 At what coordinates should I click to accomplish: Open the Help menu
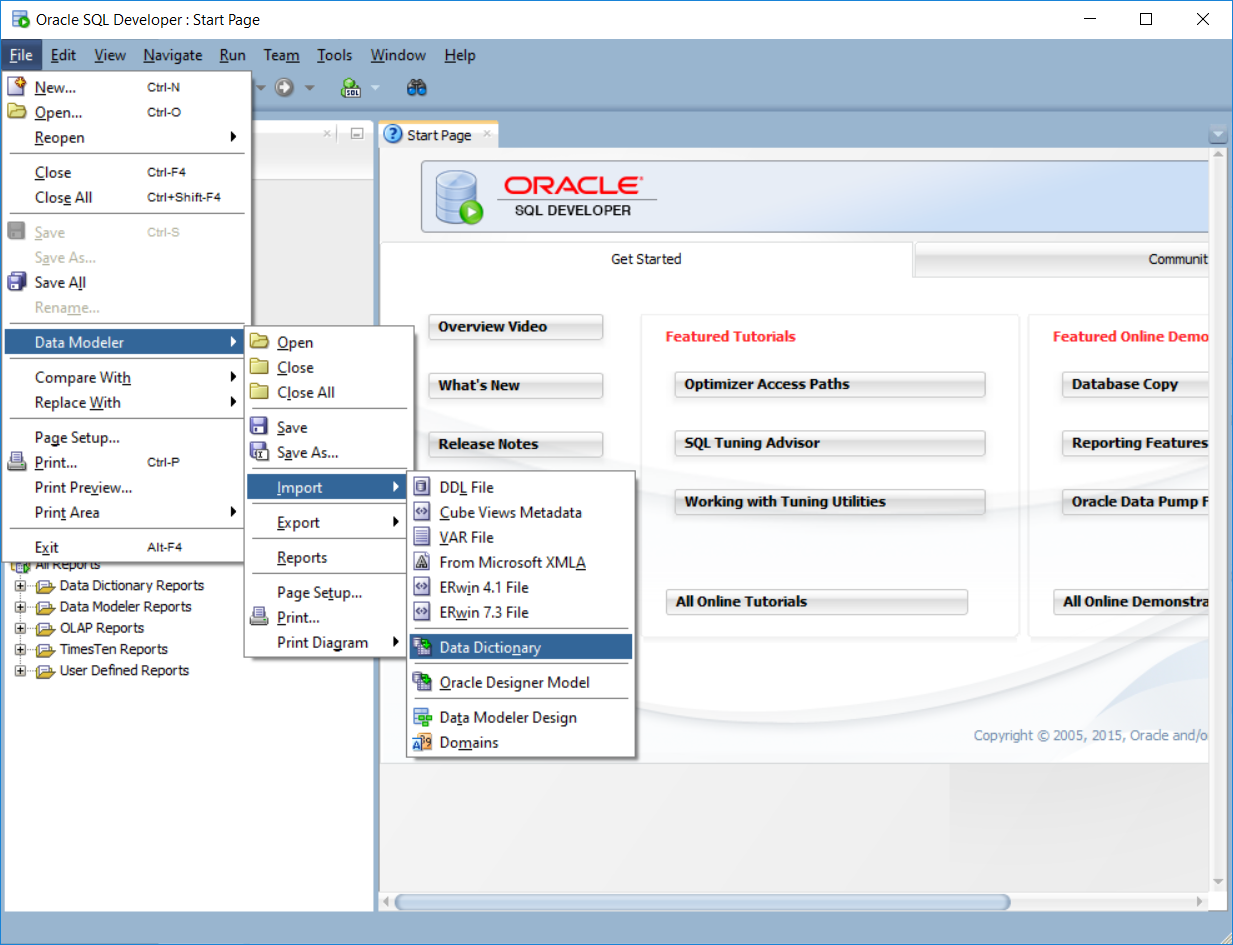click(460, 55)
